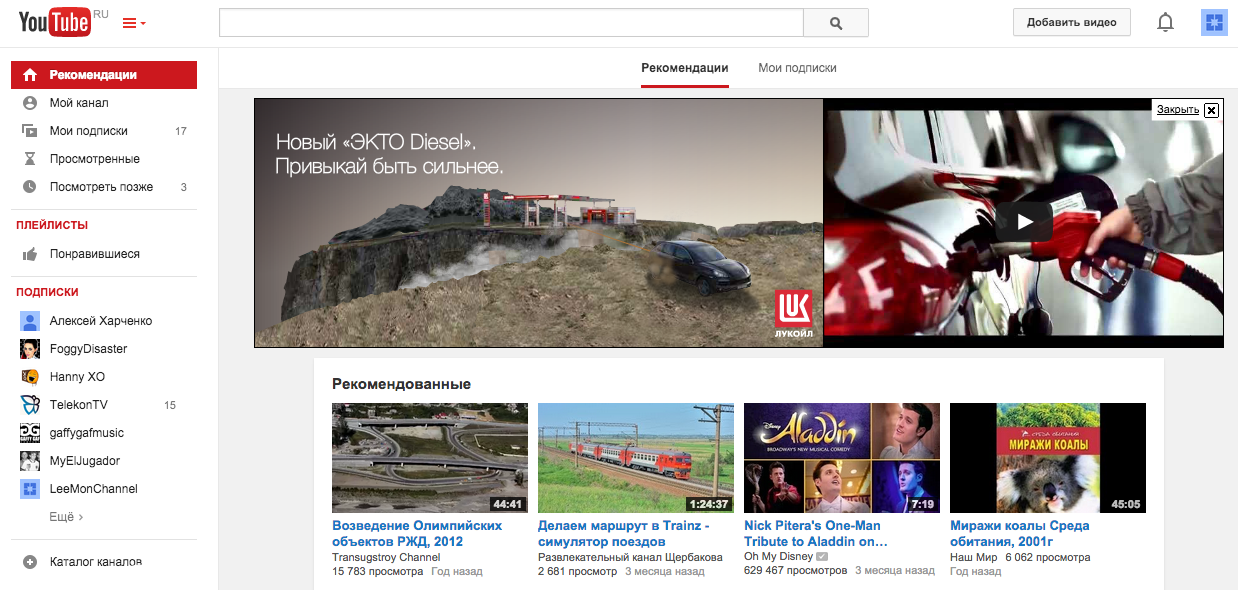1238x590 pixels.
Task: Expand Ещё to show more subscriptions
Action: point(66,517)
